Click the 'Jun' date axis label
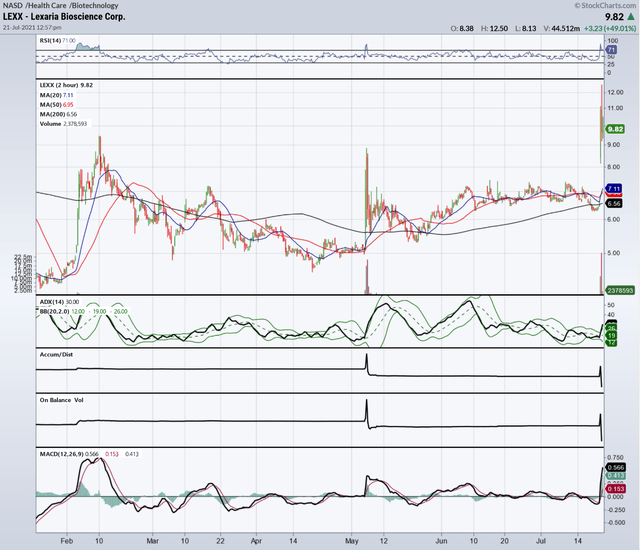 point(441,541)
